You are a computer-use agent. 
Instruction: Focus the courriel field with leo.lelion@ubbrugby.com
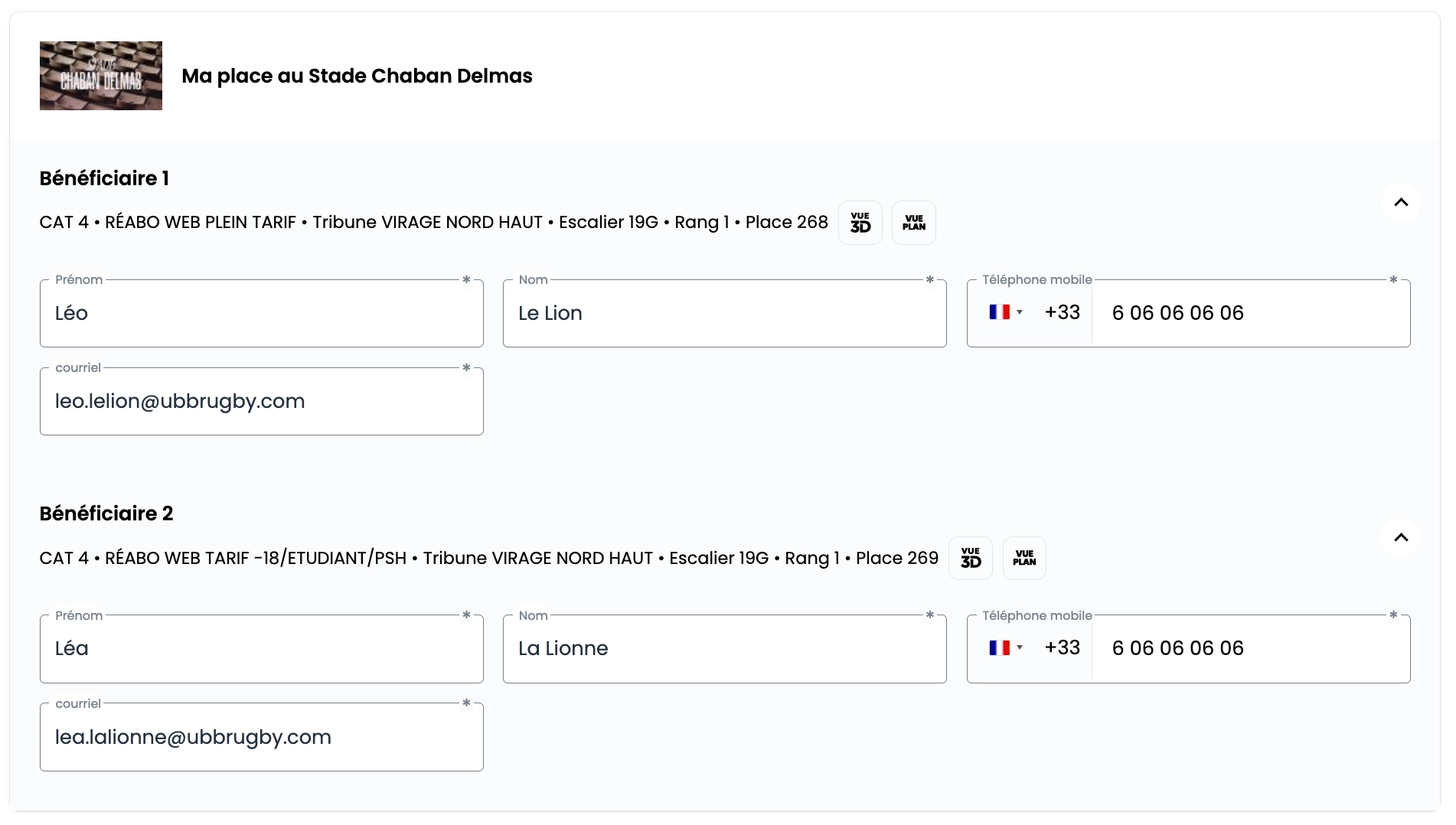(262, 401)
